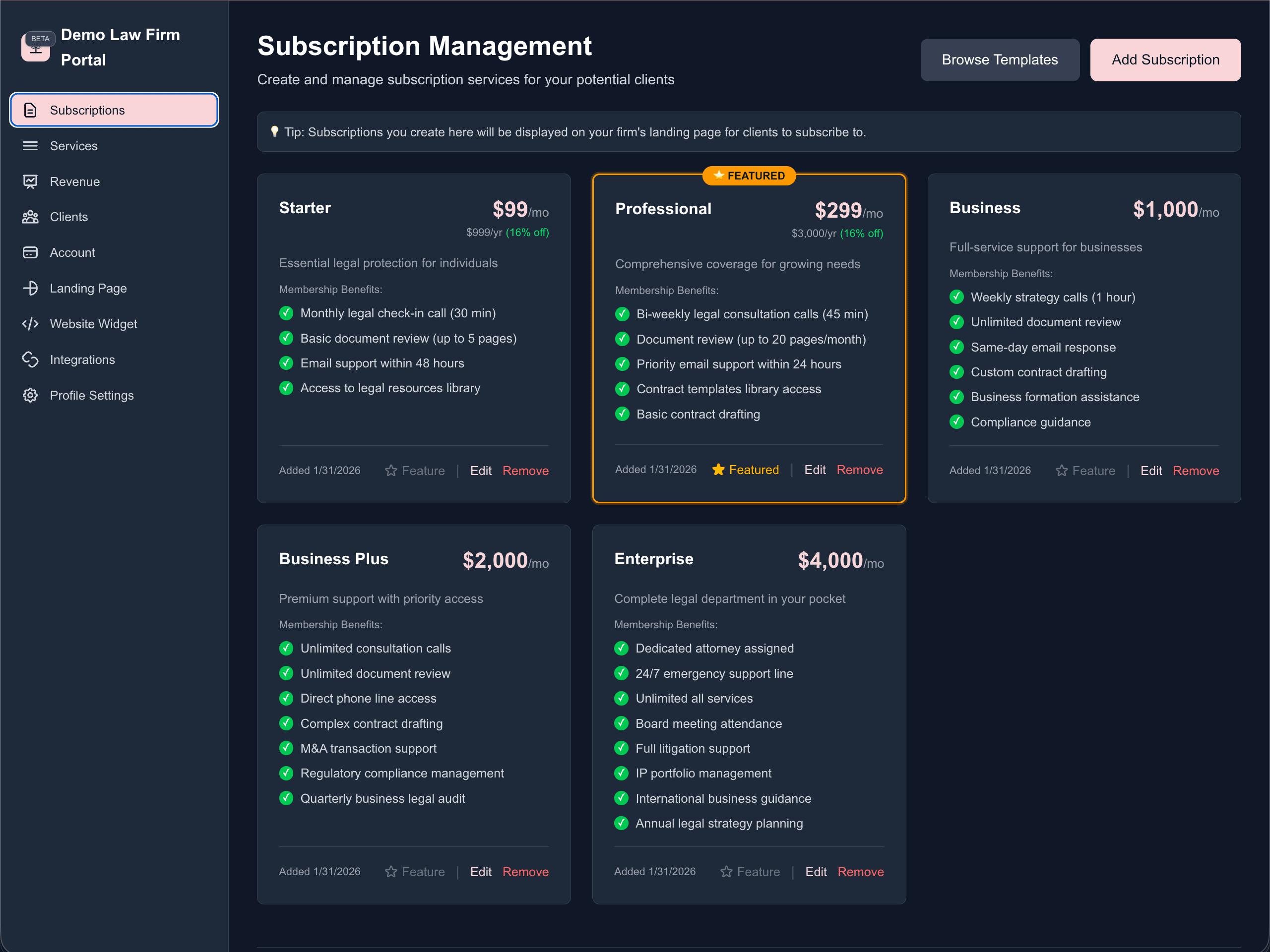The width and height of the screenshot is (1270, 952).
Task: Navigate to Clients
Action: (114, 217)
